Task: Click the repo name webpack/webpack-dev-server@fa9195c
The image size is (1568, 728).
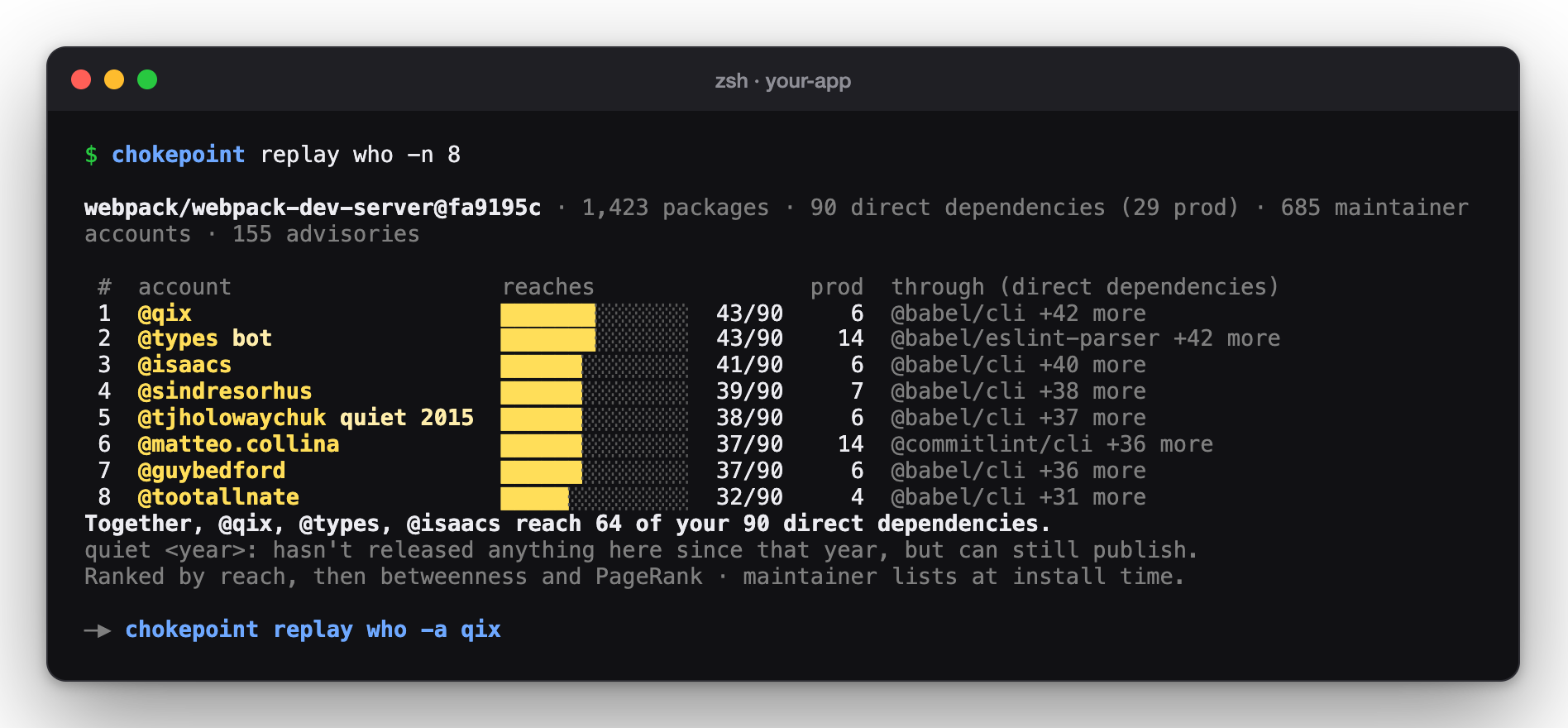Action: [313, 208]
